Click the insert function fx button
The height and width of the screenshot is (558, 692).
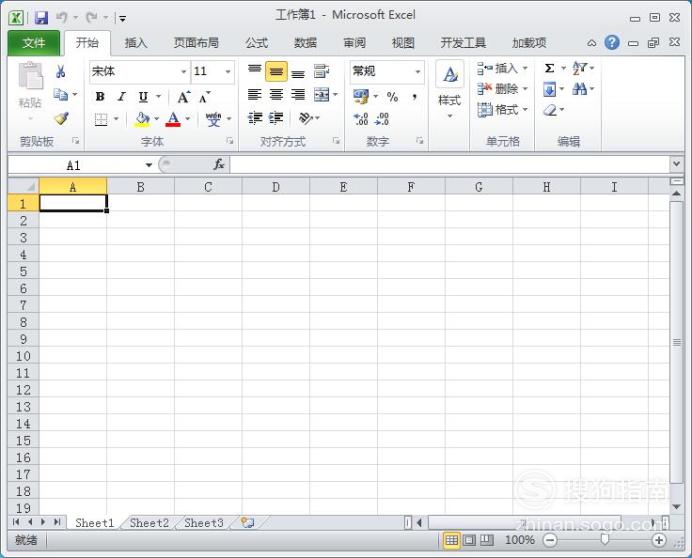click(219, 165)
